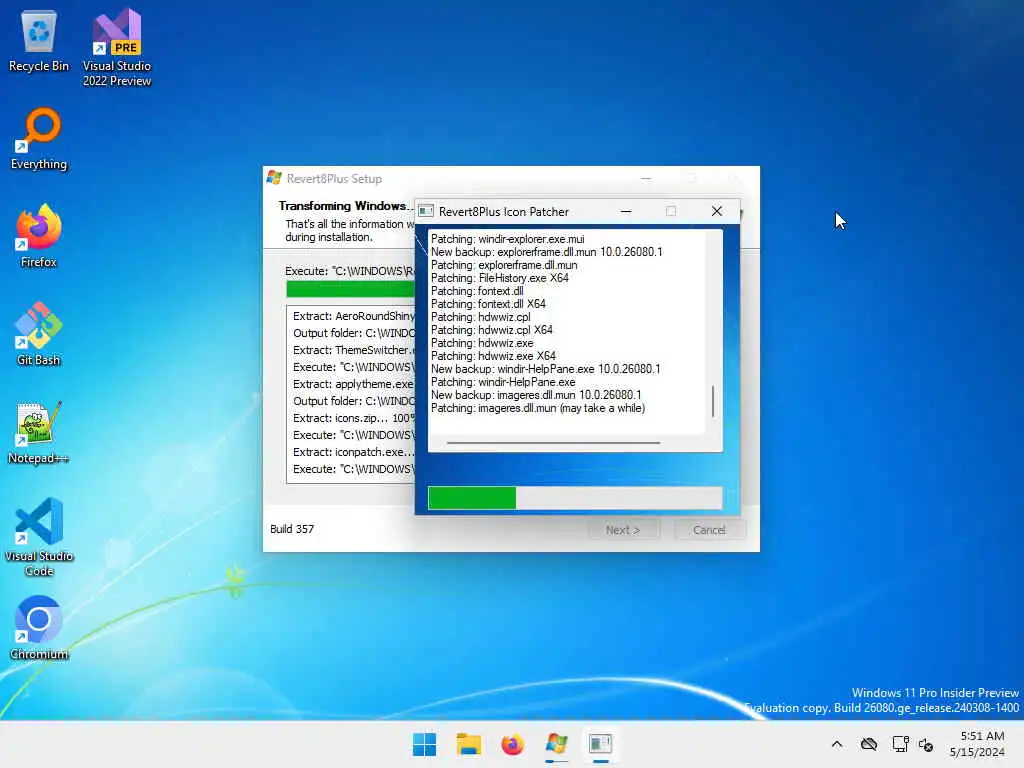1024x768 pixels.
Task: Select log line 'Patching: hdwwiz.cpl X64'
Action: 492,330
